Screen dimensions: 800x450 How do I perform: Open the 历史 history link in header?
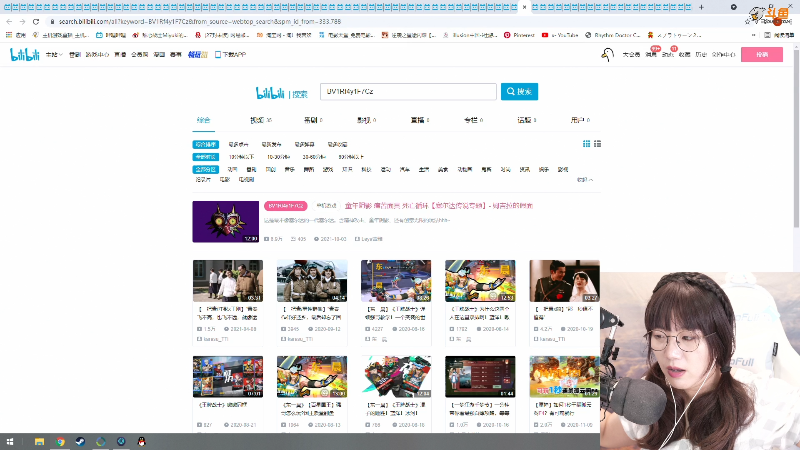click(701, 55)
